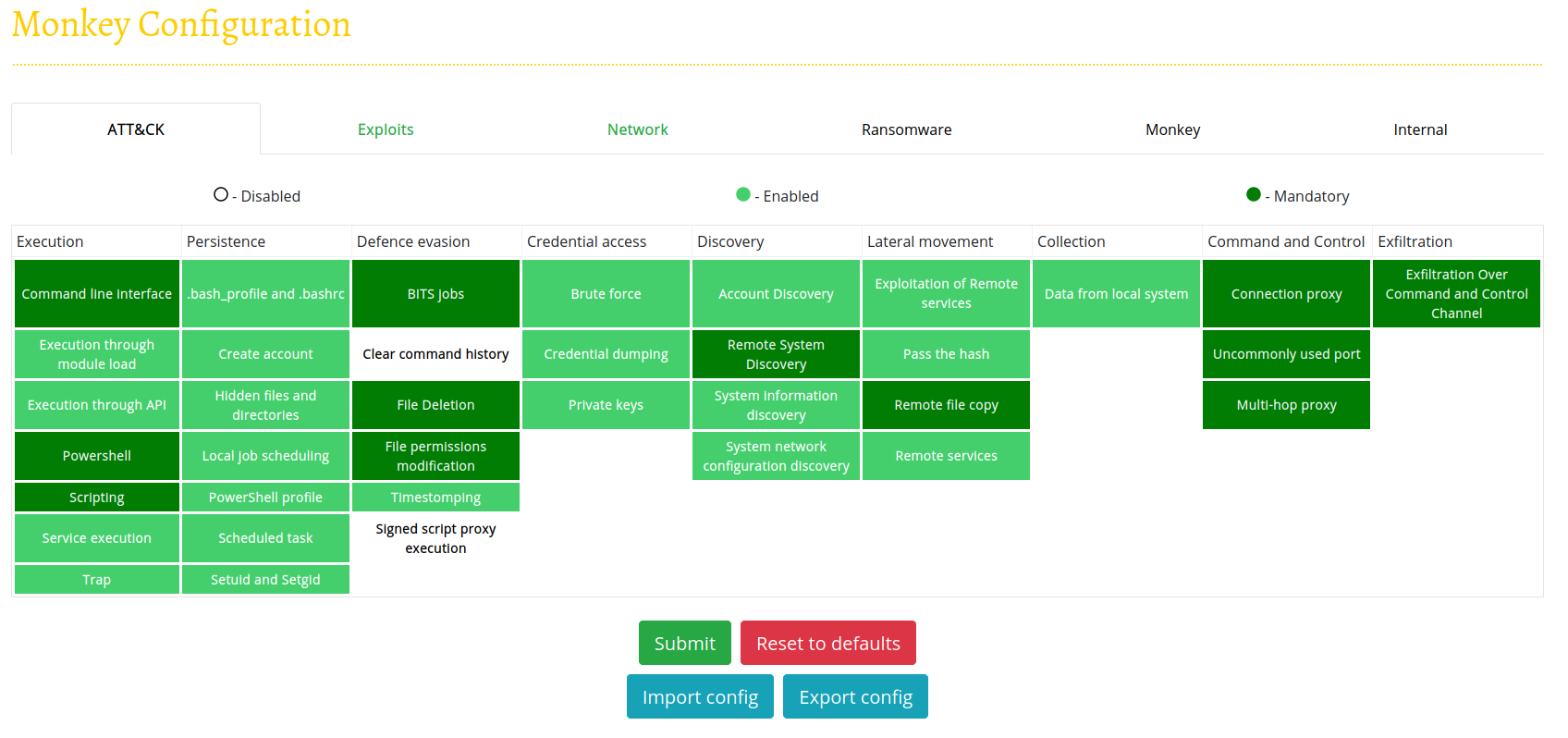Select the ATT&CK tab
1568x738 pixels.
click(136, 129)
